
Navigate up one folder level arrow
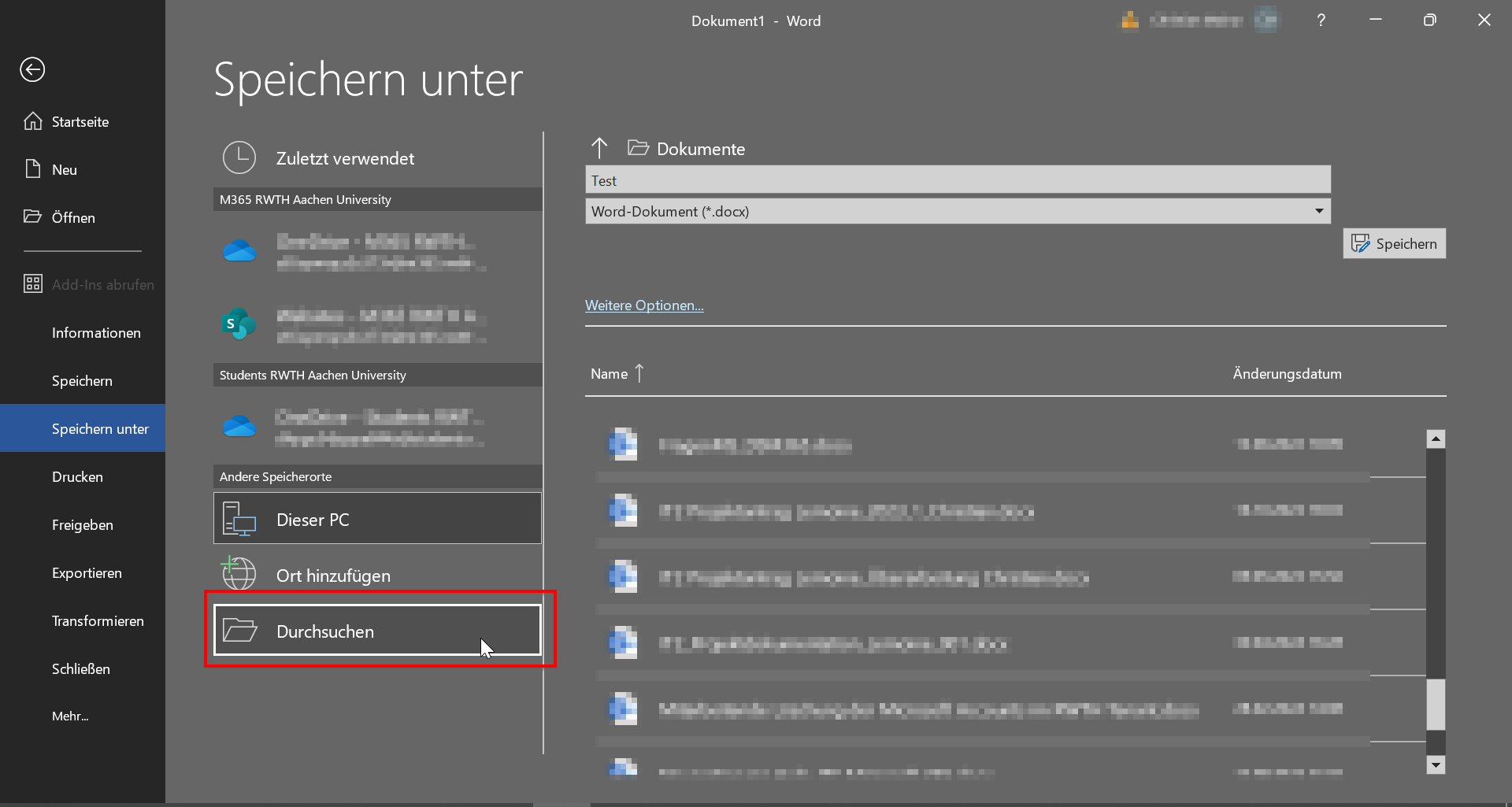pos(599,148)
